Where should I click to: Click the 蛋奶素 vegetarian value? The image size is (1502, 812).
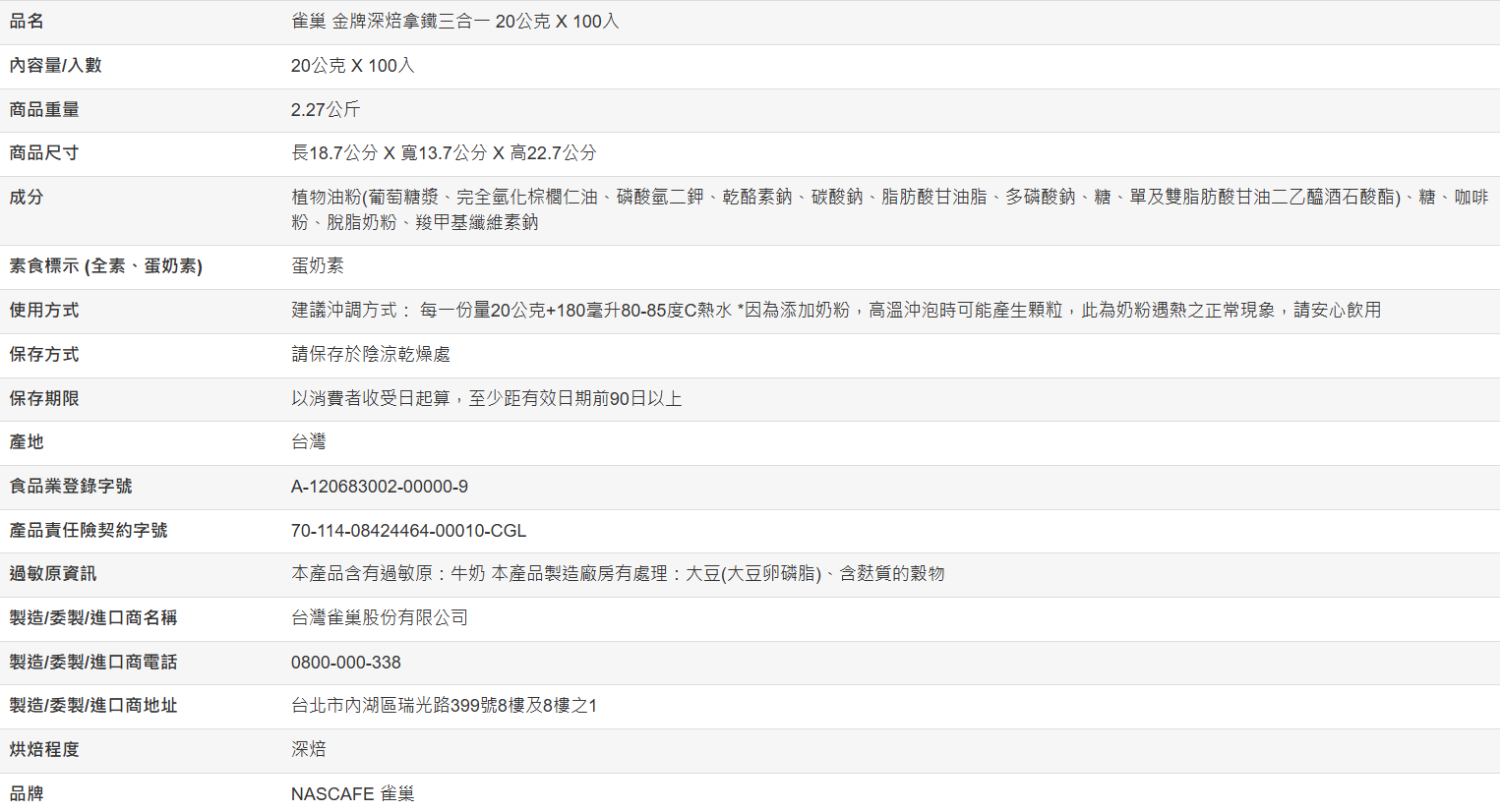(x=318, y=266)
